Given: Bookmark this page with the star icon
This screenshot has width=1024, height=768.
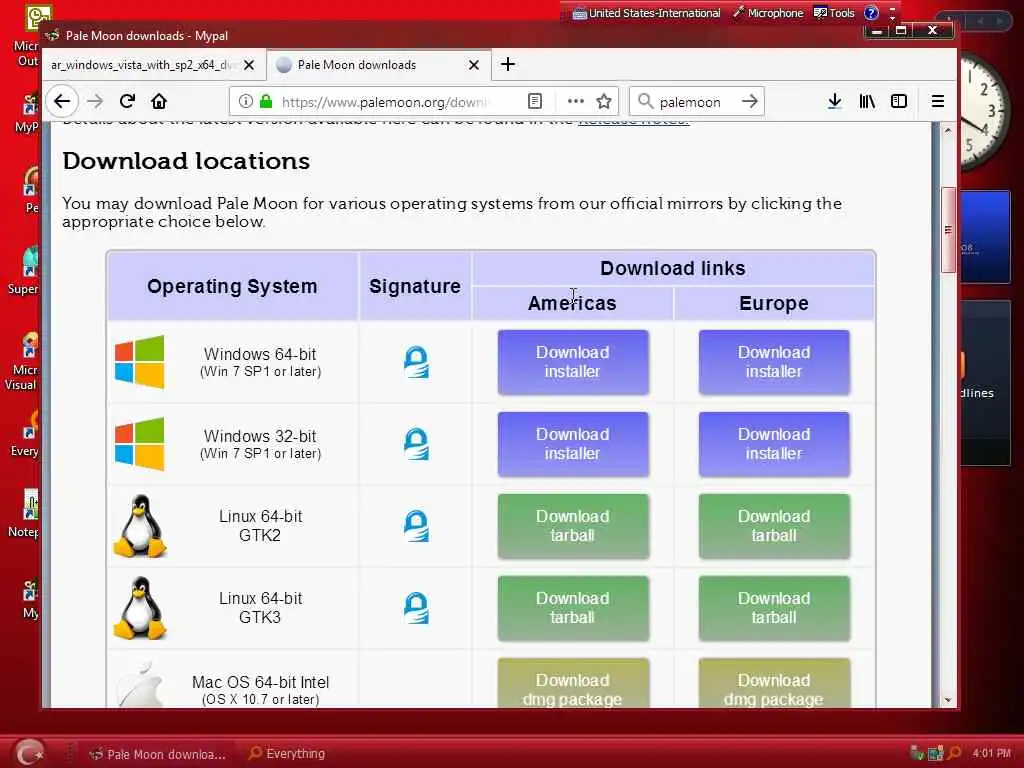Looking at the screenshot, I should click(x=604, y=101).
